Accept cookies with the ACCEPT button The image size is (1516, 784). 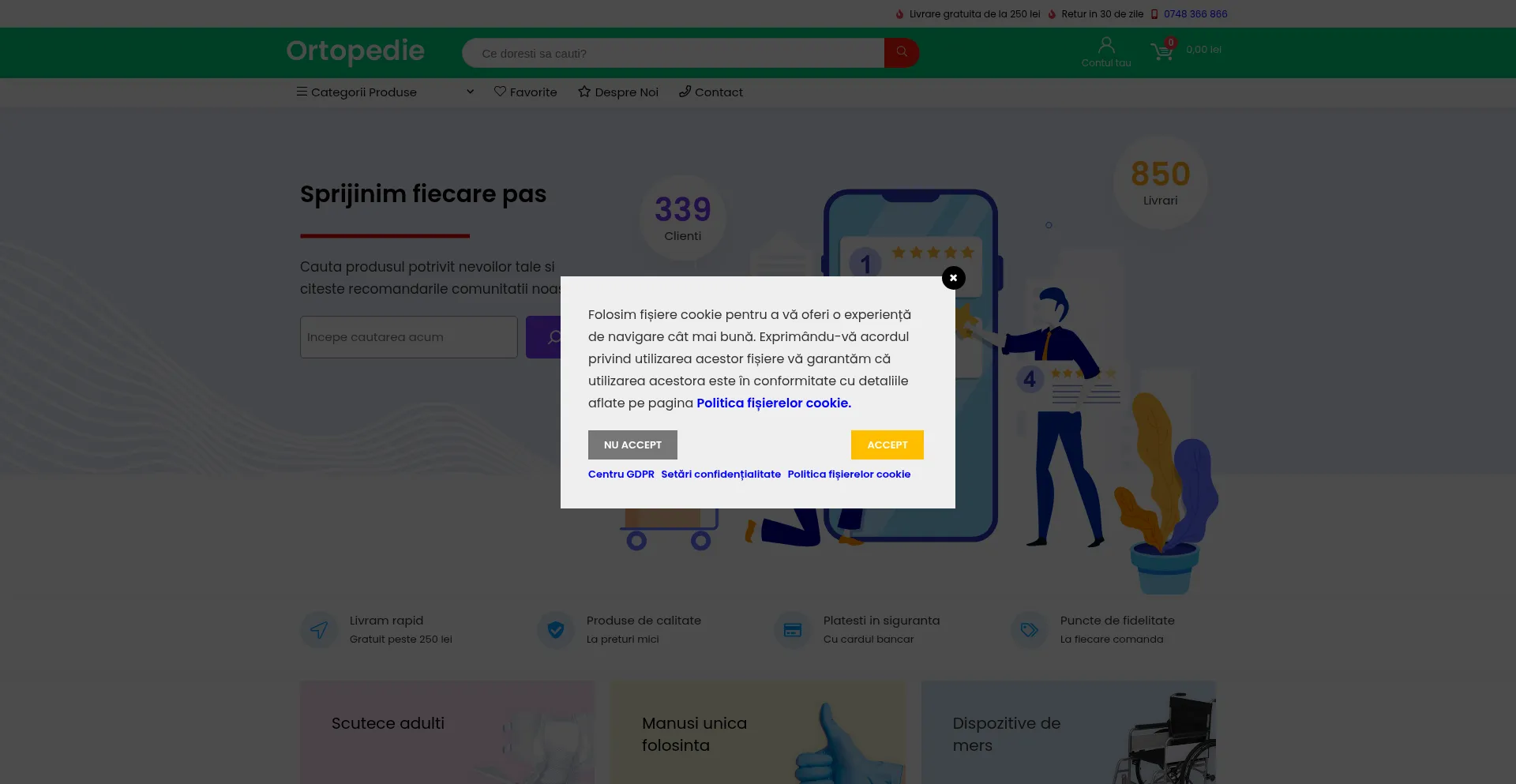pyautogui.click(x=887, y=445)
